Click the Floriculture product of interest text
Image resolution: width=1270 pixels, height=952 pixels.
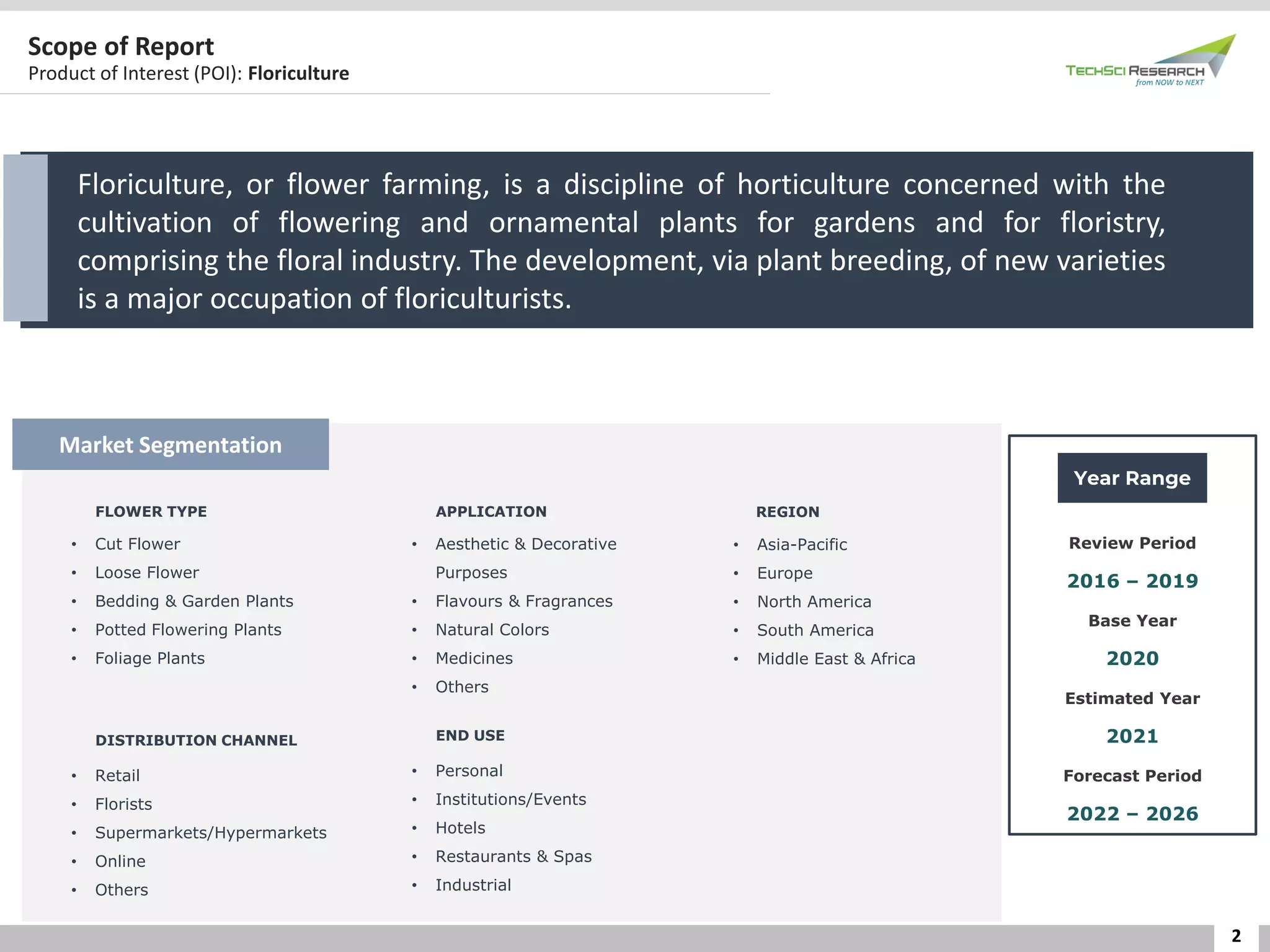point(298,73)
